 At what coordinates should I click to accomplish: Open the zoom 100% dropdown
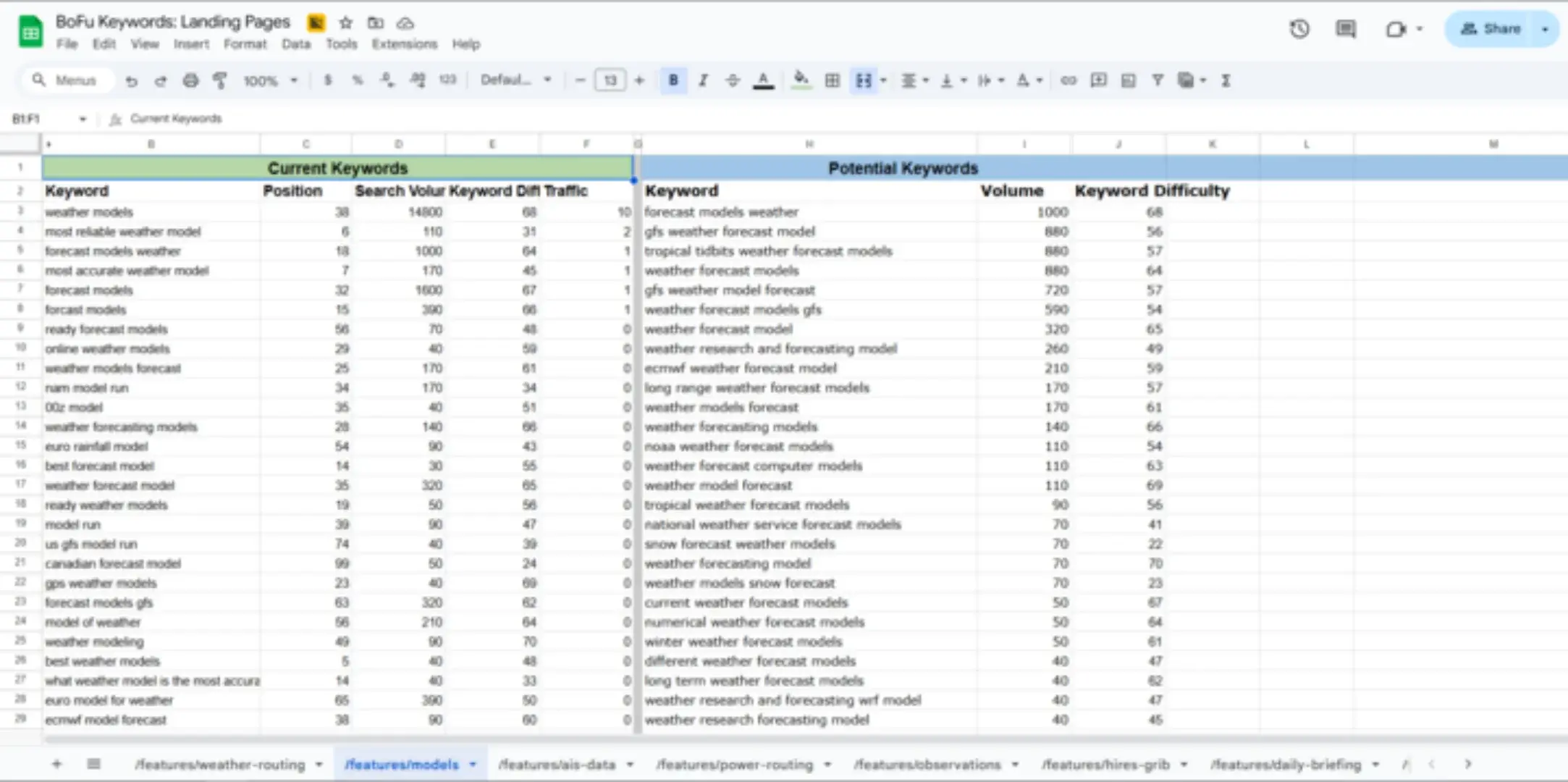tap(270, 80)
